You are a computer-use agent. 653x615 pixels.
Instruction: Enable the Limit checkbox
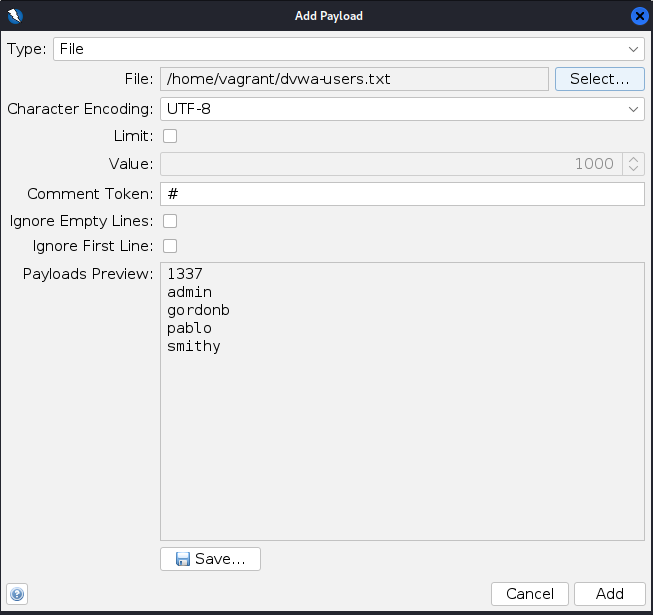tap(170, 136)
